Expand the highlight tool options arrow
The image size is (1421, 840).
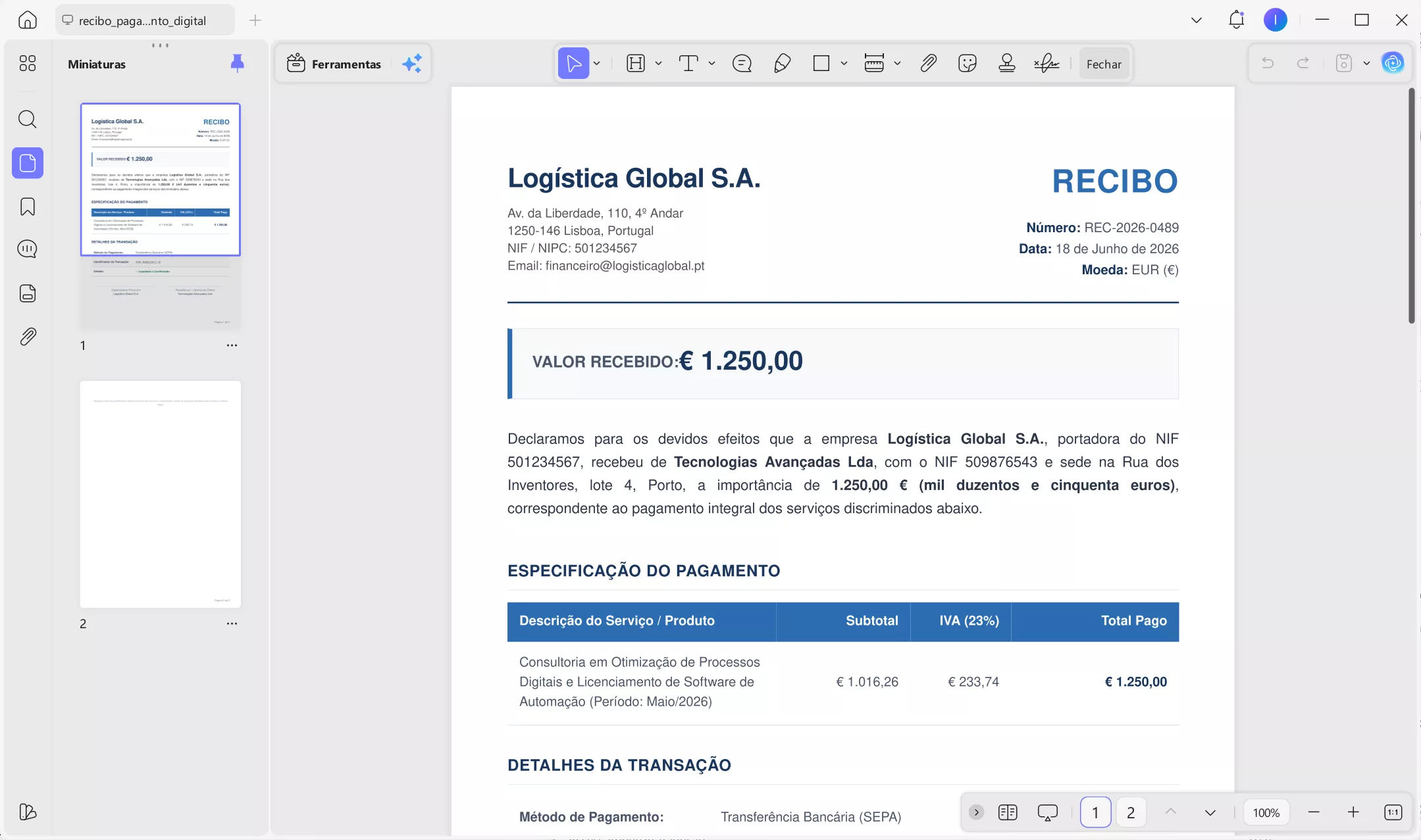click(x=658, y=63)
